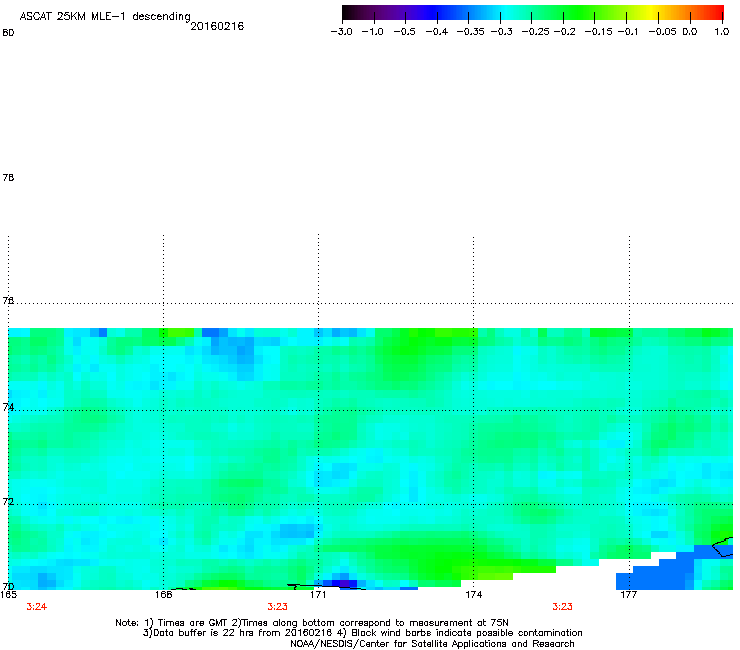
Task: Click the -0.5 color scale label
Action: click(x=404, y=32)
